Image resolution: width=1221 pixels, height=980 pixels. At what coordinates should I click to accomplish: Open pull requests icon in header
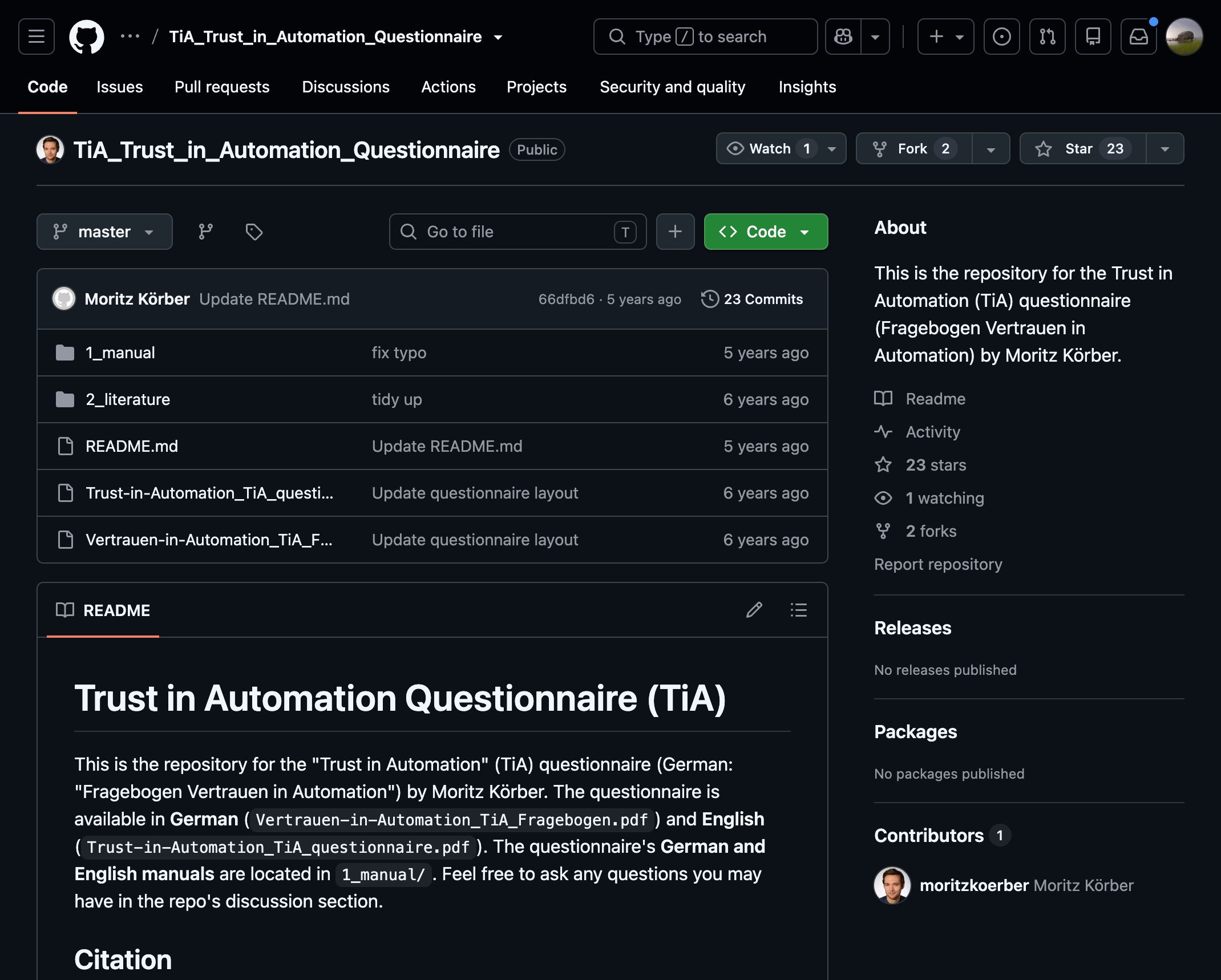click(x=1048, y=37)
